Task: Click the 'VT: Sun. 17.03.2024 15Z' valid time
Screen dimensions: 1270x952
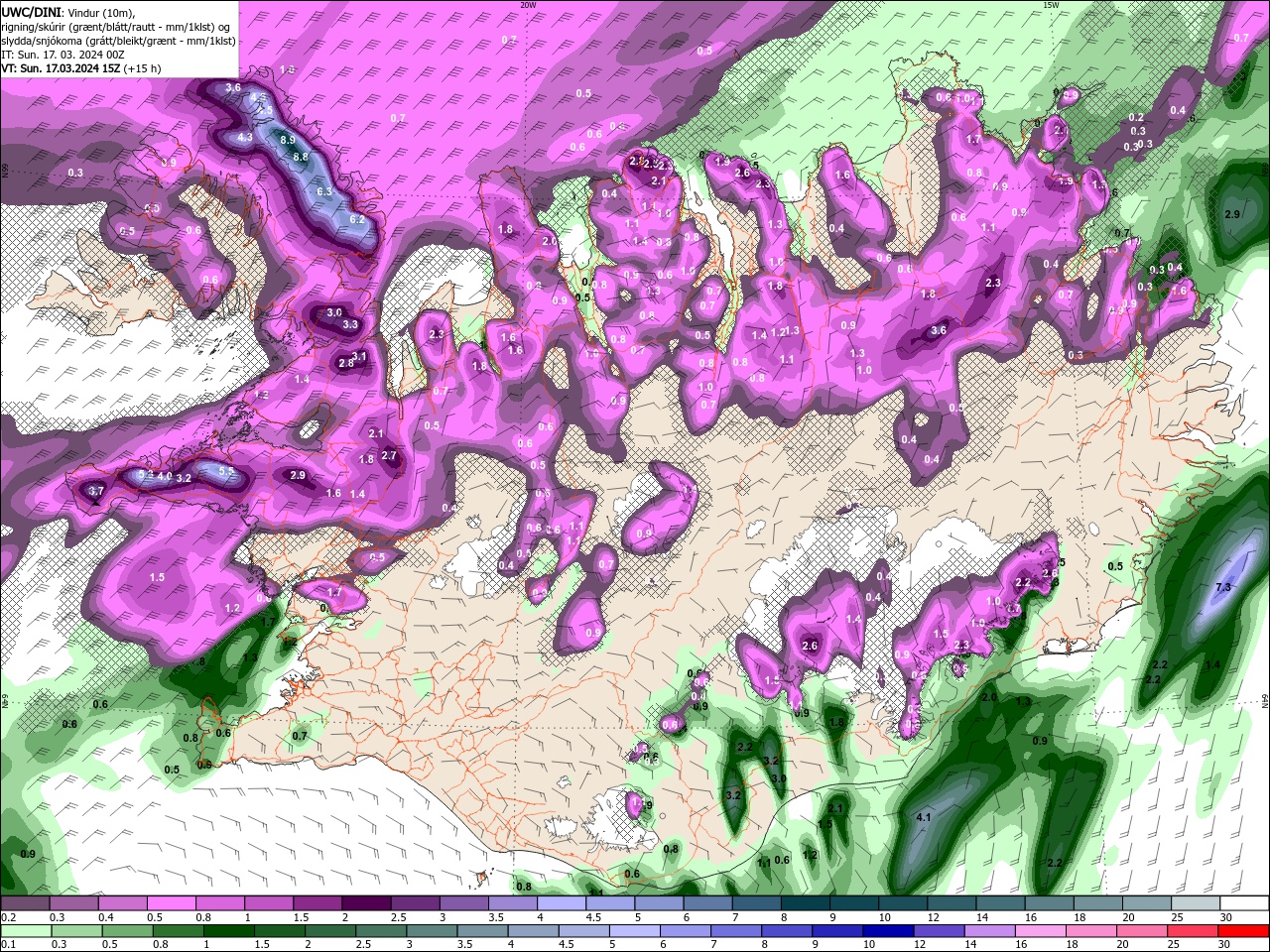Action: pyautogui.click(x=61, y=68)
